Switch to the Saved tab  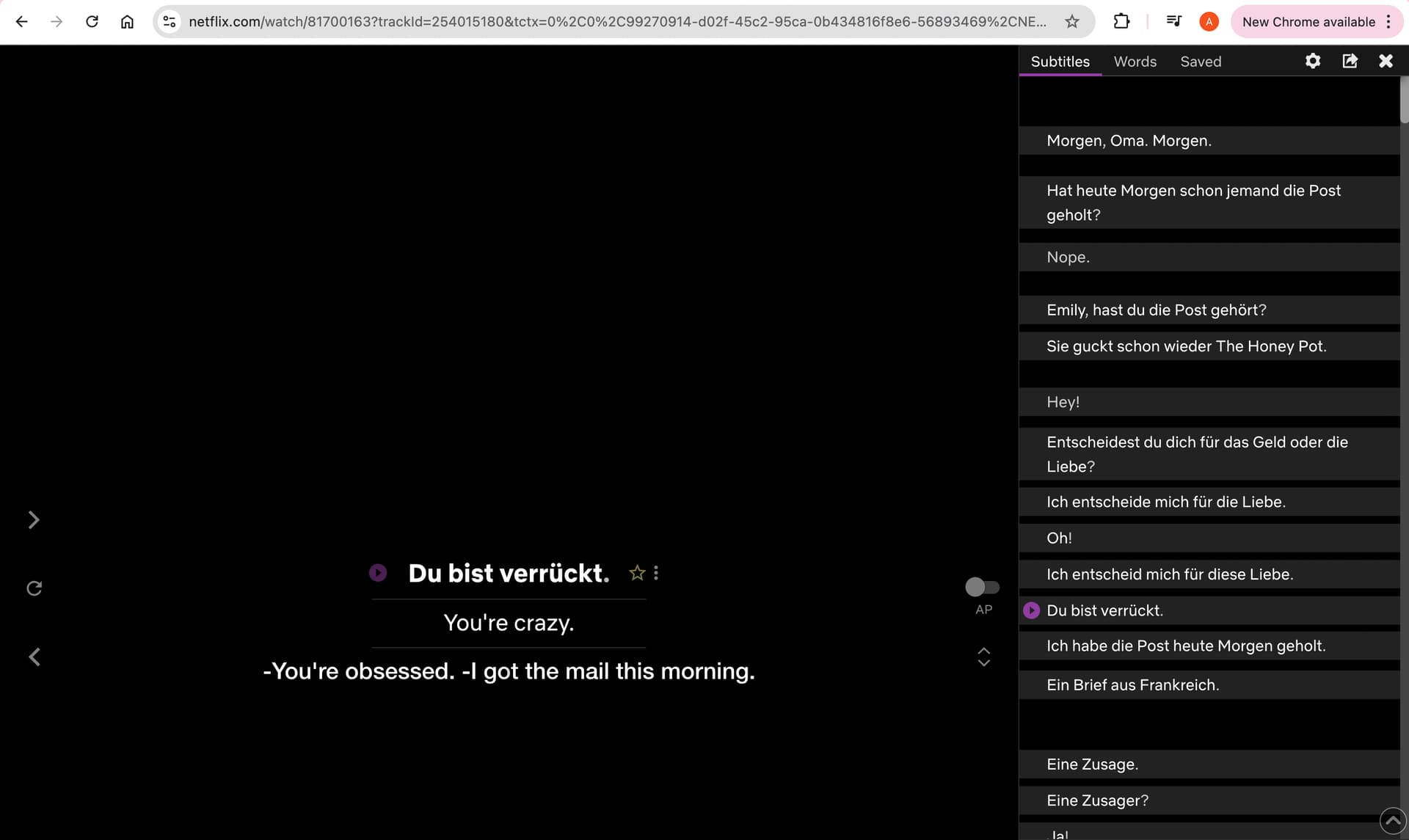pos(1201,62)
